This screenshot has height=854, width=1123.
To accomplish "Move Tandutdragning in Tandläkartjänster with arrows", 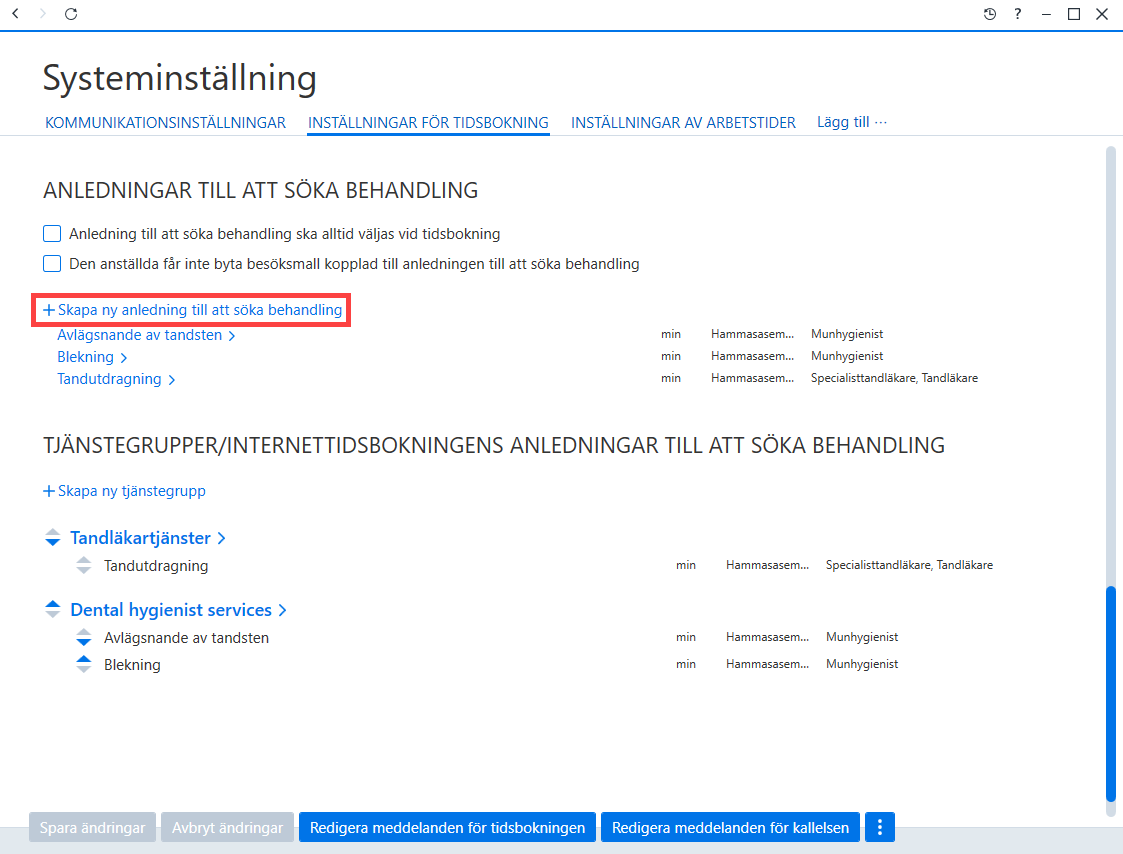I will (84, 565).
